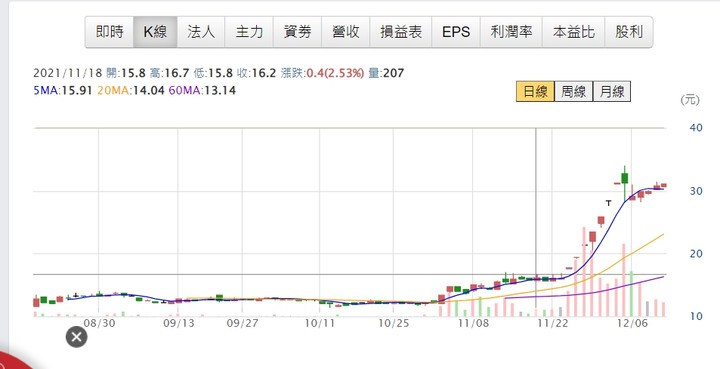720x369 pixels.
Task: Click the 5MA:15.91 legend text
Action: 63,90
